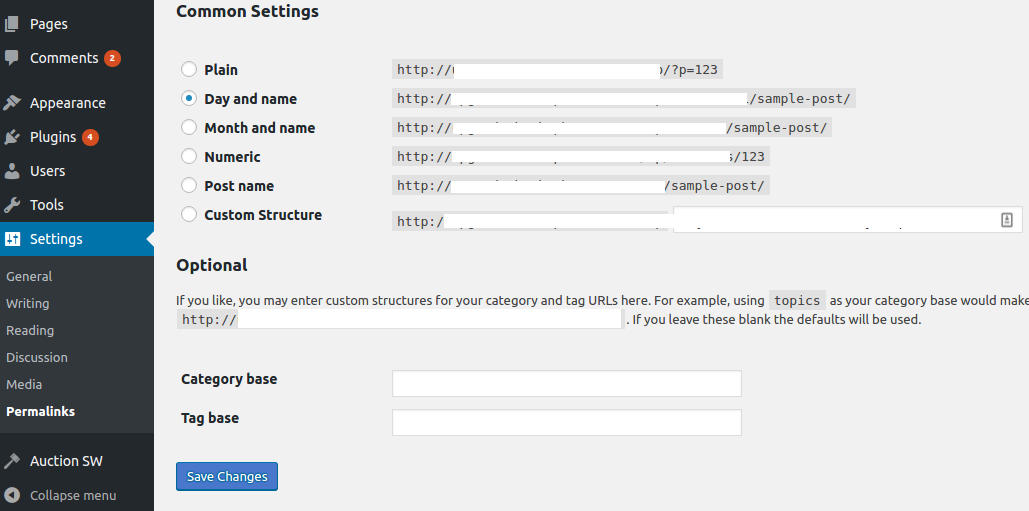
Task: Open the Media settings submenu item
Action: tap(24, 384)
